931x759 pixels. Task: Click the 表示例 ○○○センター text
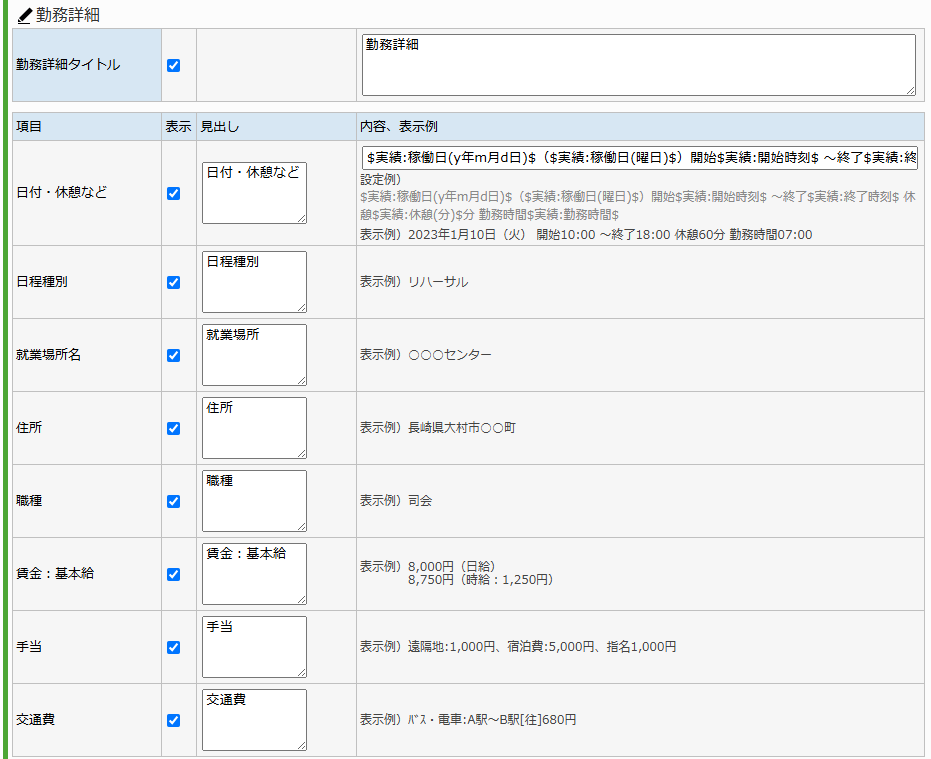tap(426, 355)
